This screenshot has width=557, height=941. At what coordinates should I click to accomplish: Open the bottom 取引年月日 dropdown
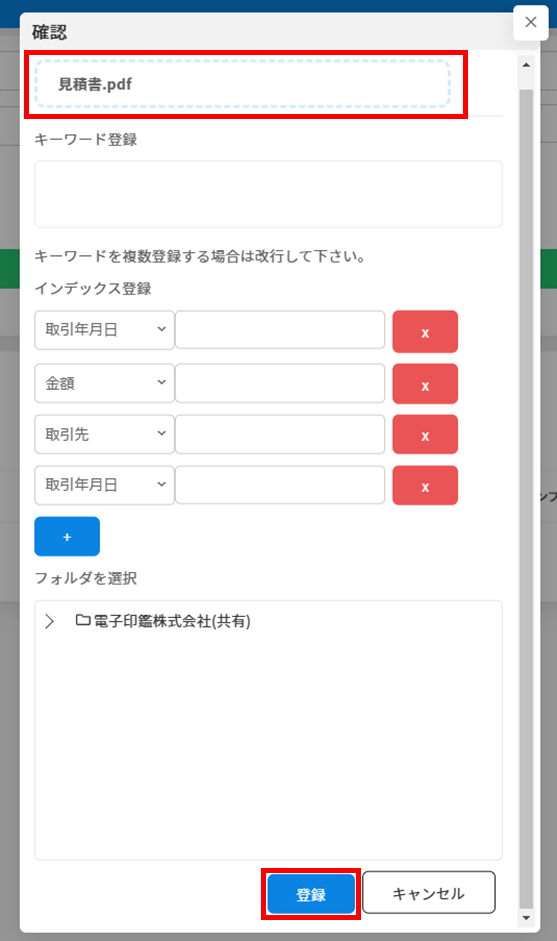click(x=104, y=485)
